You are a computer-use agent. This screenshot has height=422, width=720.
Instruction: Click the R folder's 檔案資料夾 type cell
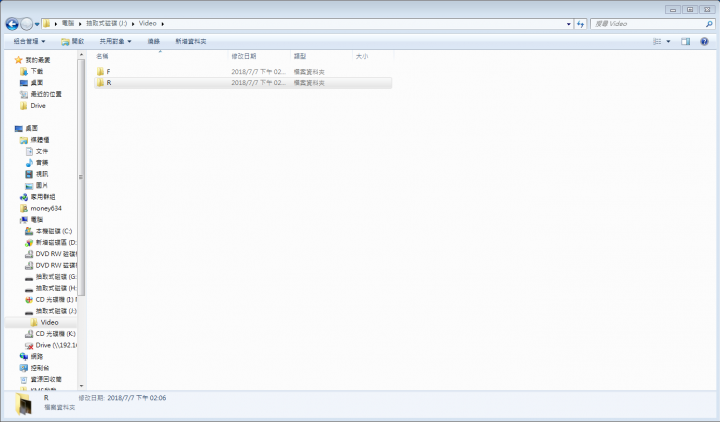pyautogui.click(x=309, y=83)
